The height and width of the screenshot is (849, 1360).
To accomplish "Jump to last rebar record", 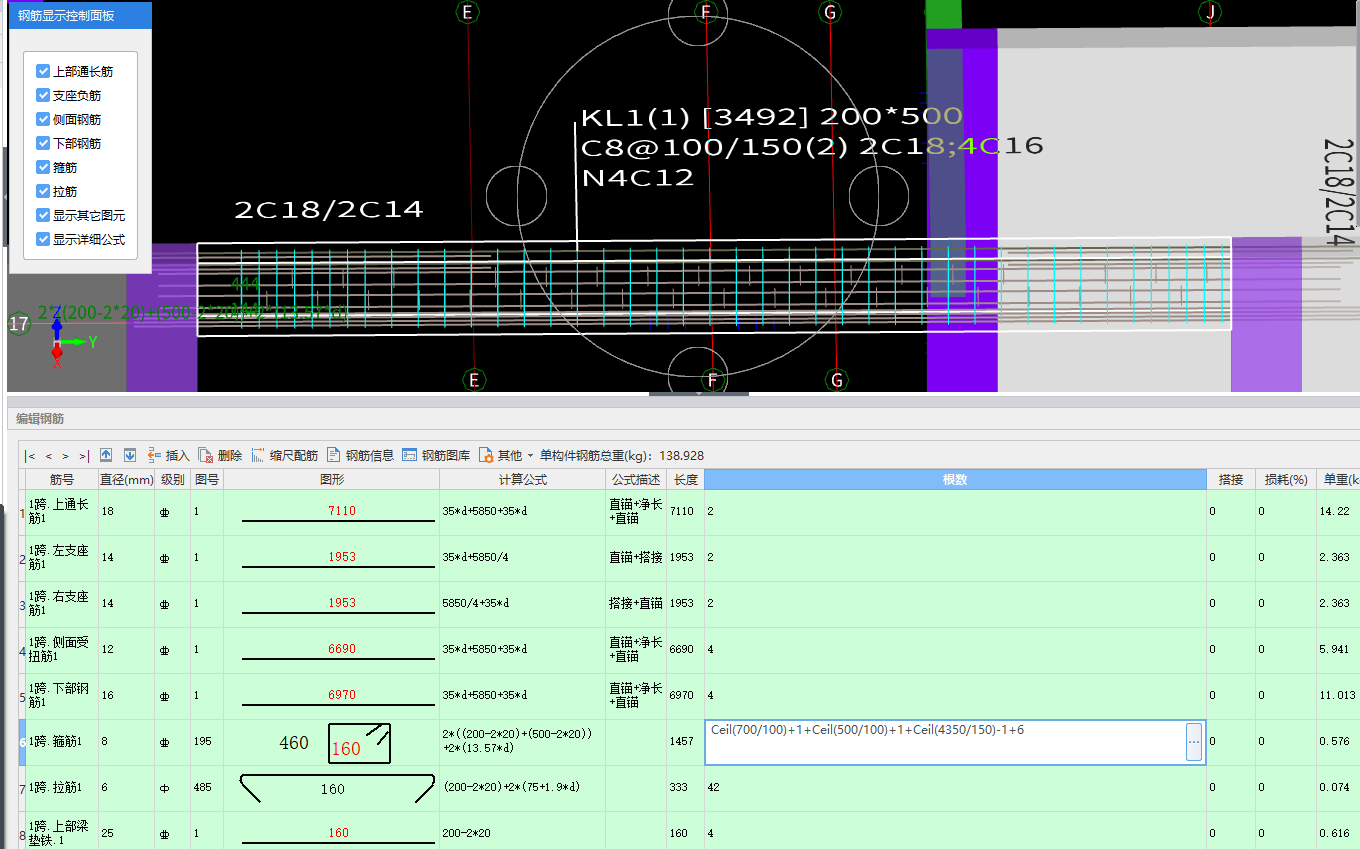I will click(84, 455).
